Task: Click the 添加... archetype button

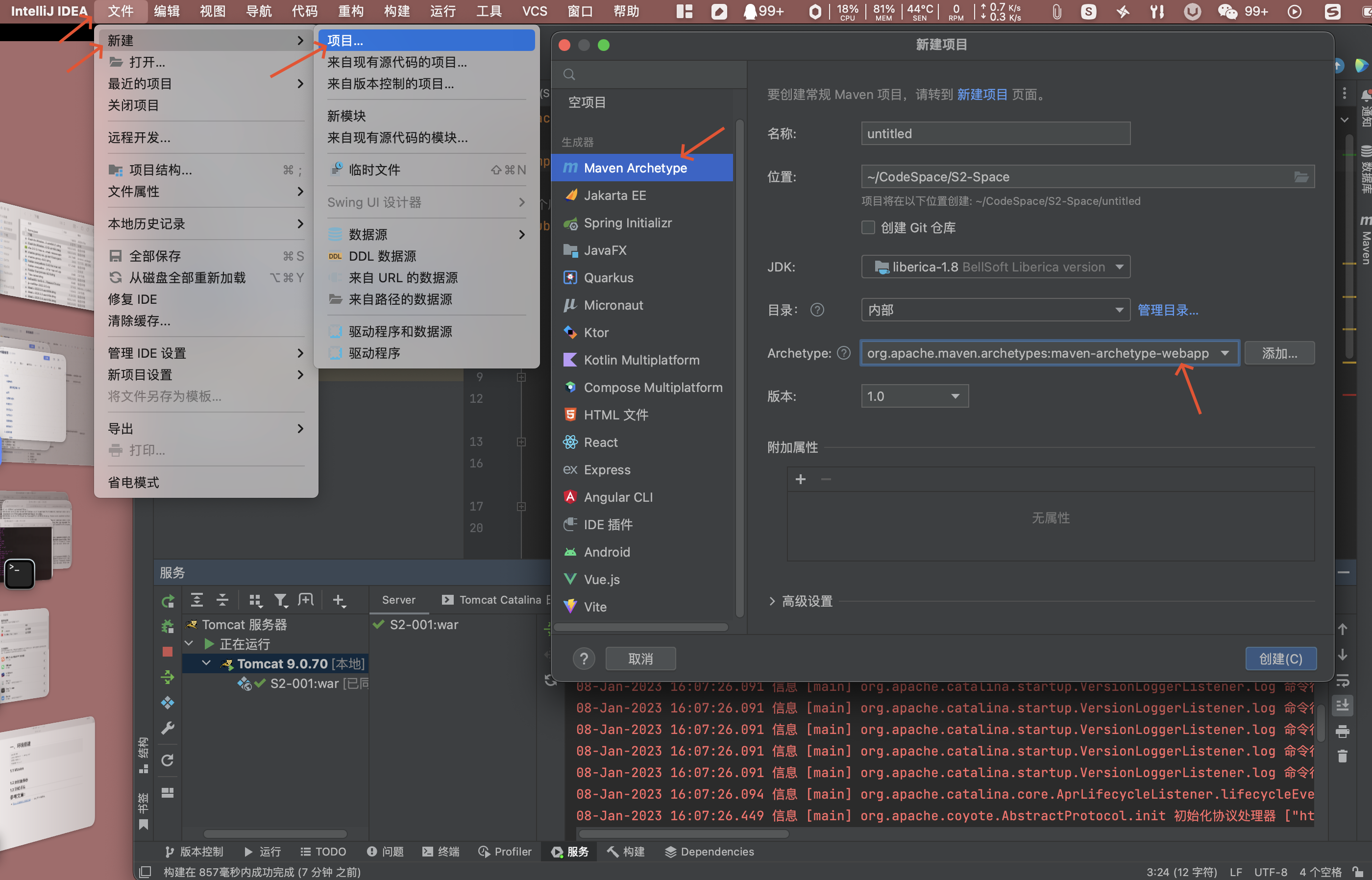Action: pos(1279,353)
